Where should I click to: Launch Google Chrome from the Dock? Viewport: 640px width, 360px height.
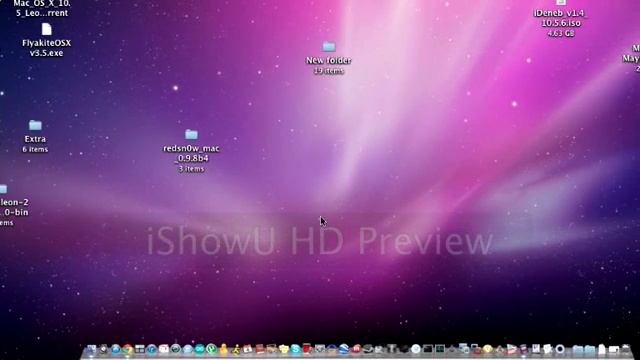tap(127, 349)
